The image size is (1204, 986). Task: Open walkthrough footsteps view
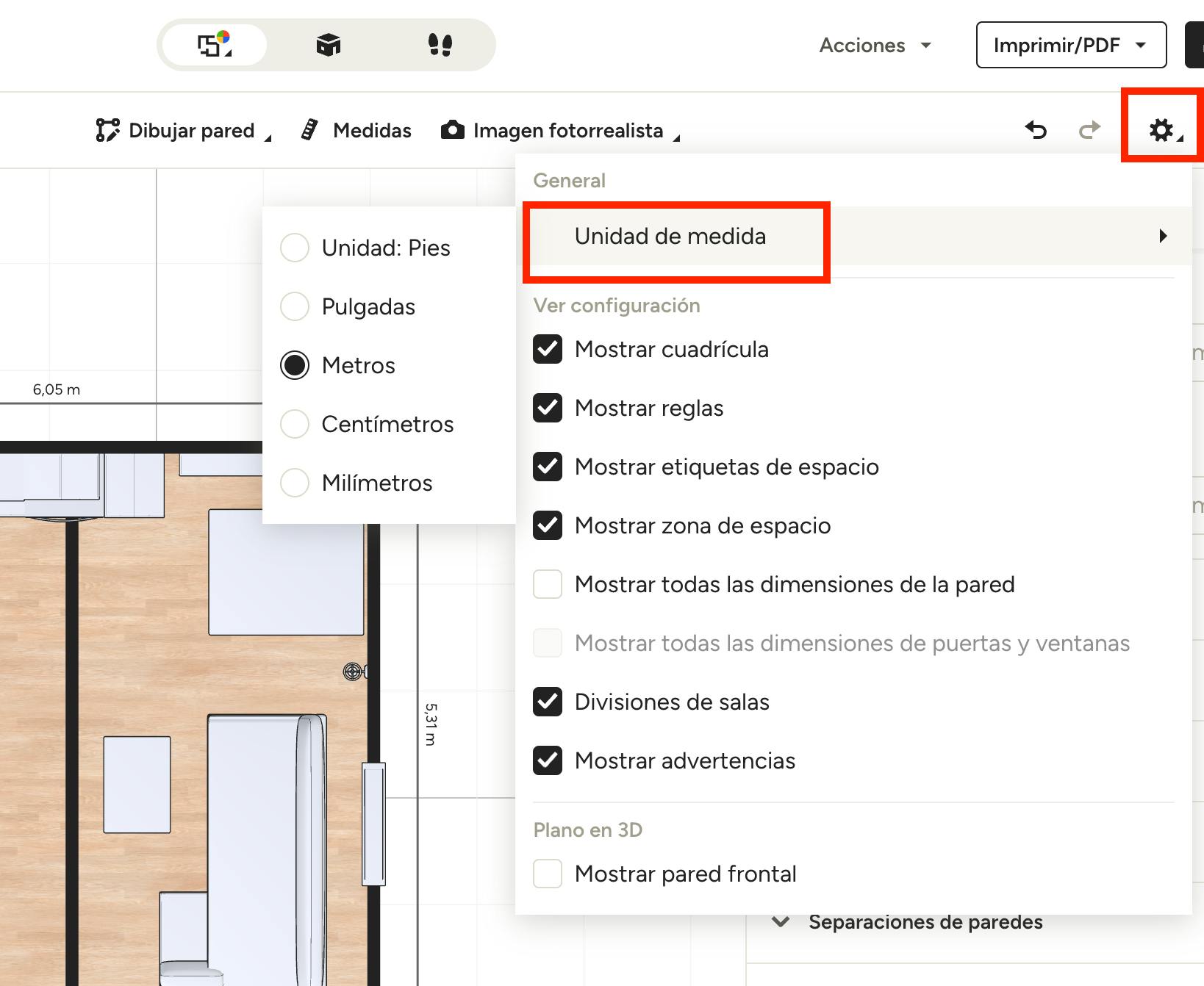point(440,45)
